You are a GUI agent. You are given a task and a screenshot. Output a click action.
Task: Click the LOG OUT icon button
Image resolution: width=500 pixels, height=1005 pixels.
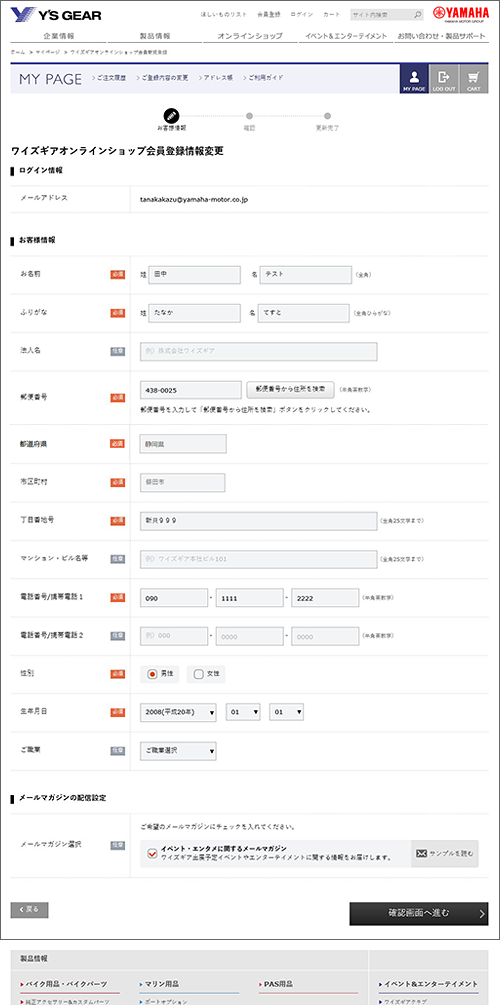click(444, 79)
